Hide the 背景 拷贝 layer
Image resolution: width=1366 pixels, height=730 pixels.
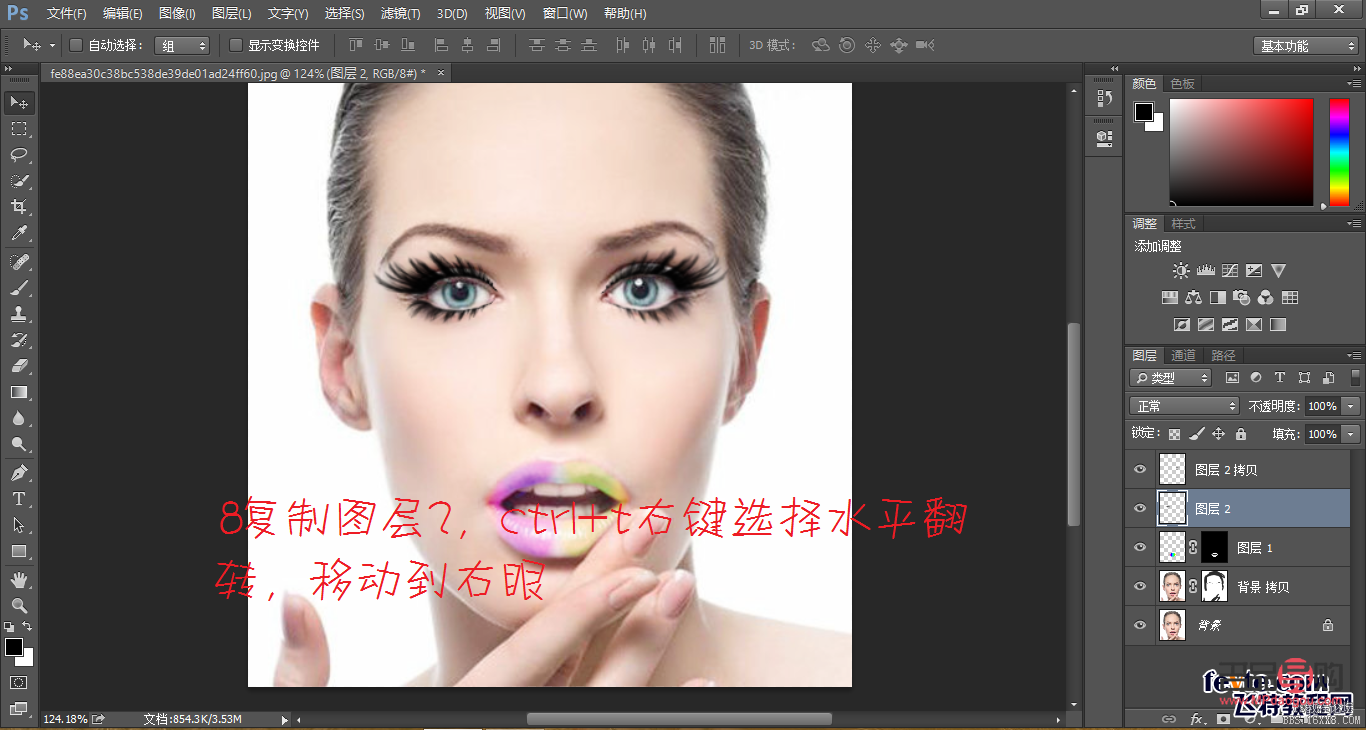[x=1139, y=586]
